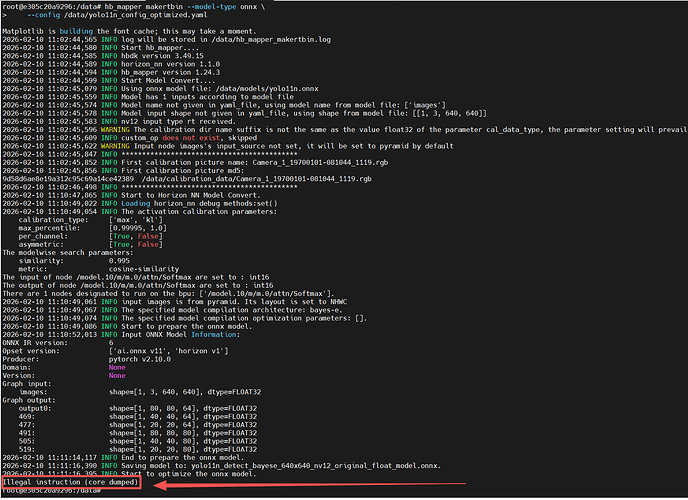
Task: Click the 'asymmetric:' parameter row
Action: click(90, 244)
